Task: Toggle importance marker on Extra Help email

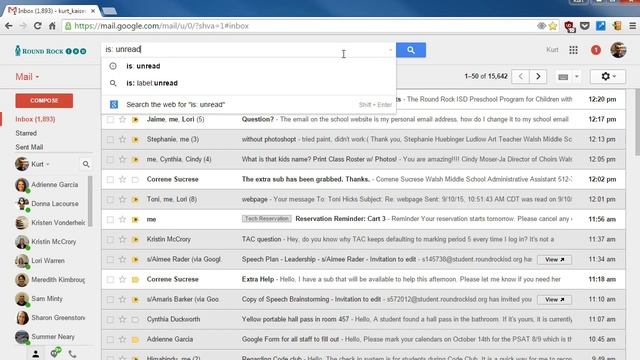Action: point(135,280)
